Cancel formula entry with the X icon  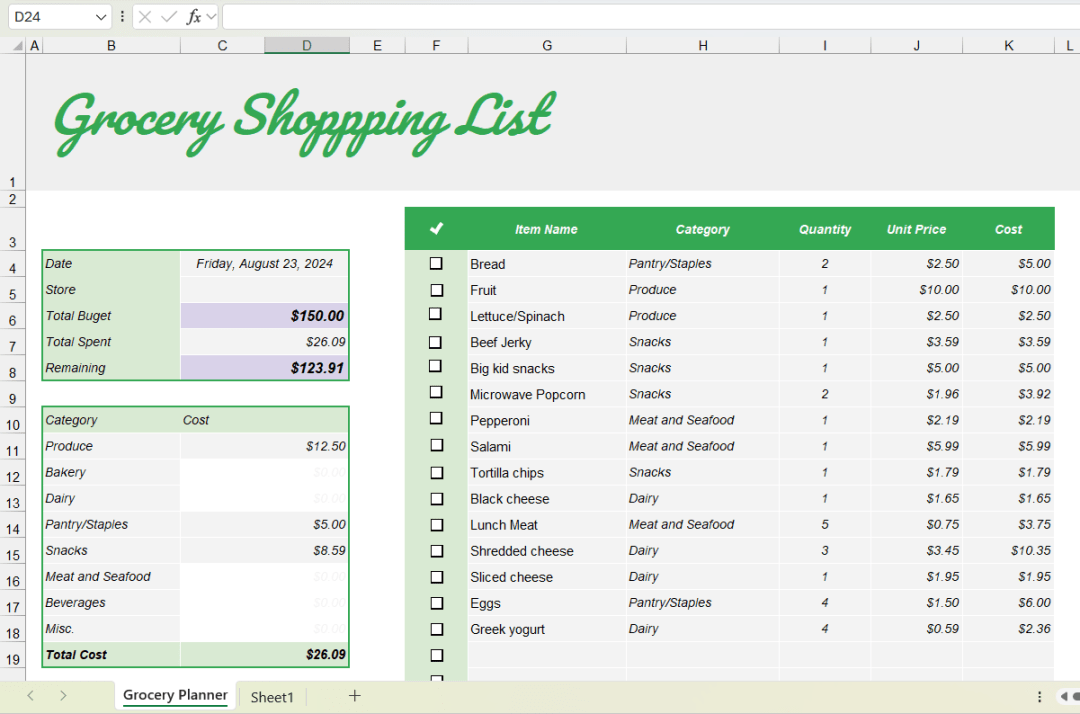tap(145, 17)
